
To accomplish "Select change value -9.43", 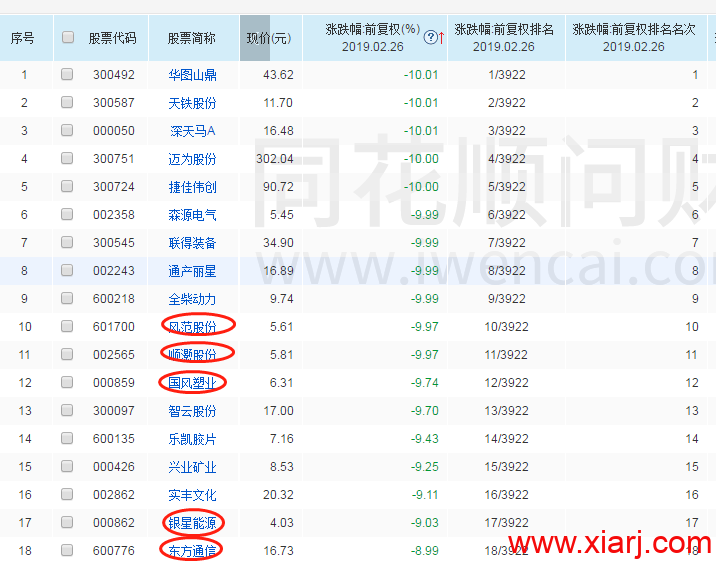I will [425, 439].
